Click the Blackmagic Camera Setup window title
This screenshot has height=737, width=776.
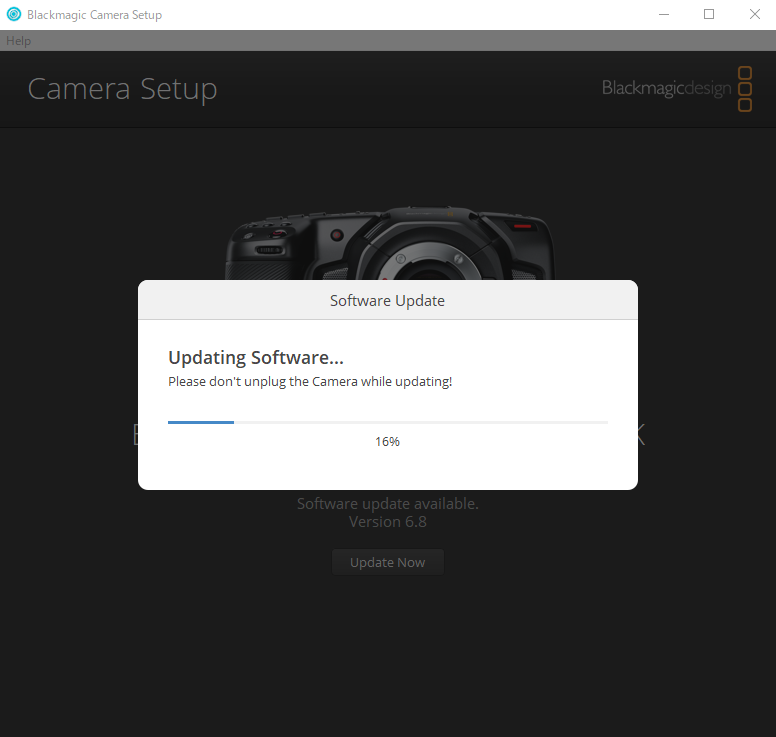pos(94,15)
